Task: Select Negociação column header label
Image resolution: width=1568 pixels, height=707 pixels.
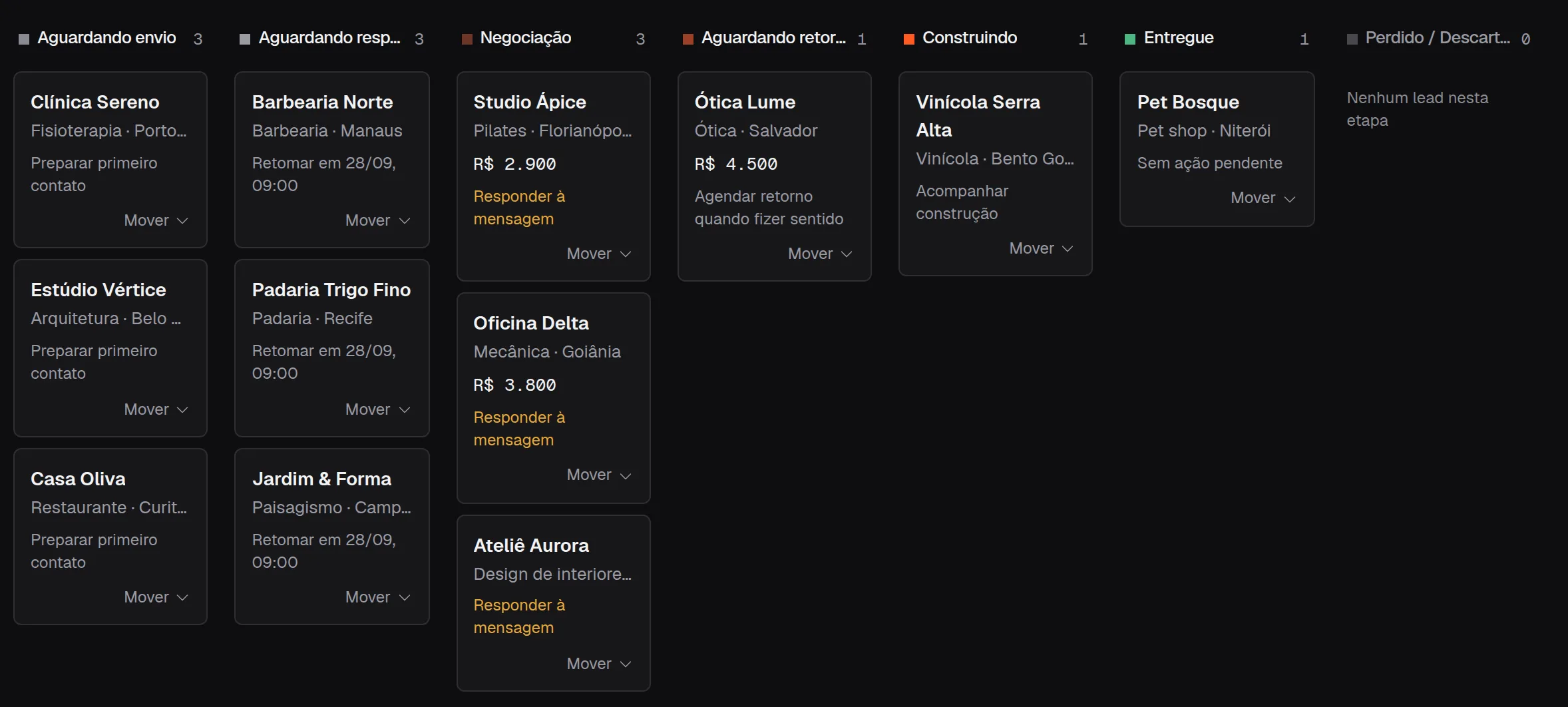Action: 526,38
